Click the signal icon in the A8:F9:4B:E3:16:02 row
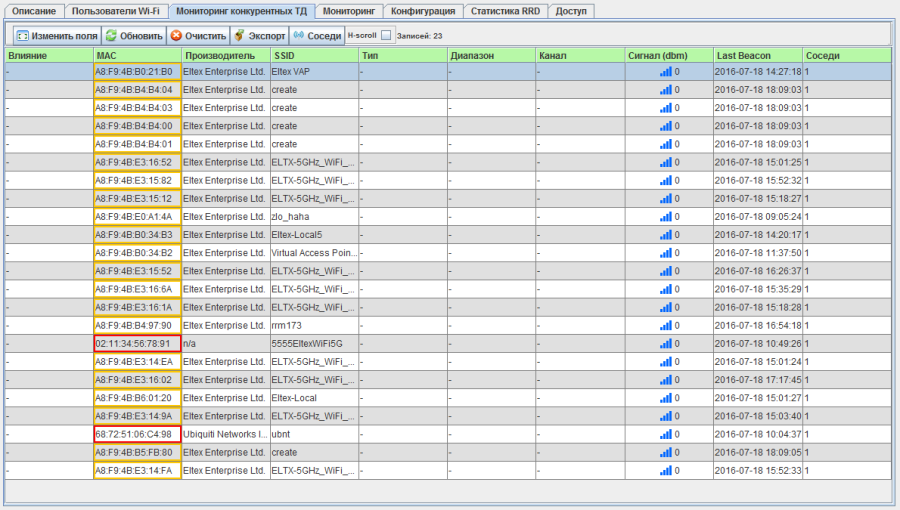This screenshot has height=510, width=900. (x=665, y=380)
